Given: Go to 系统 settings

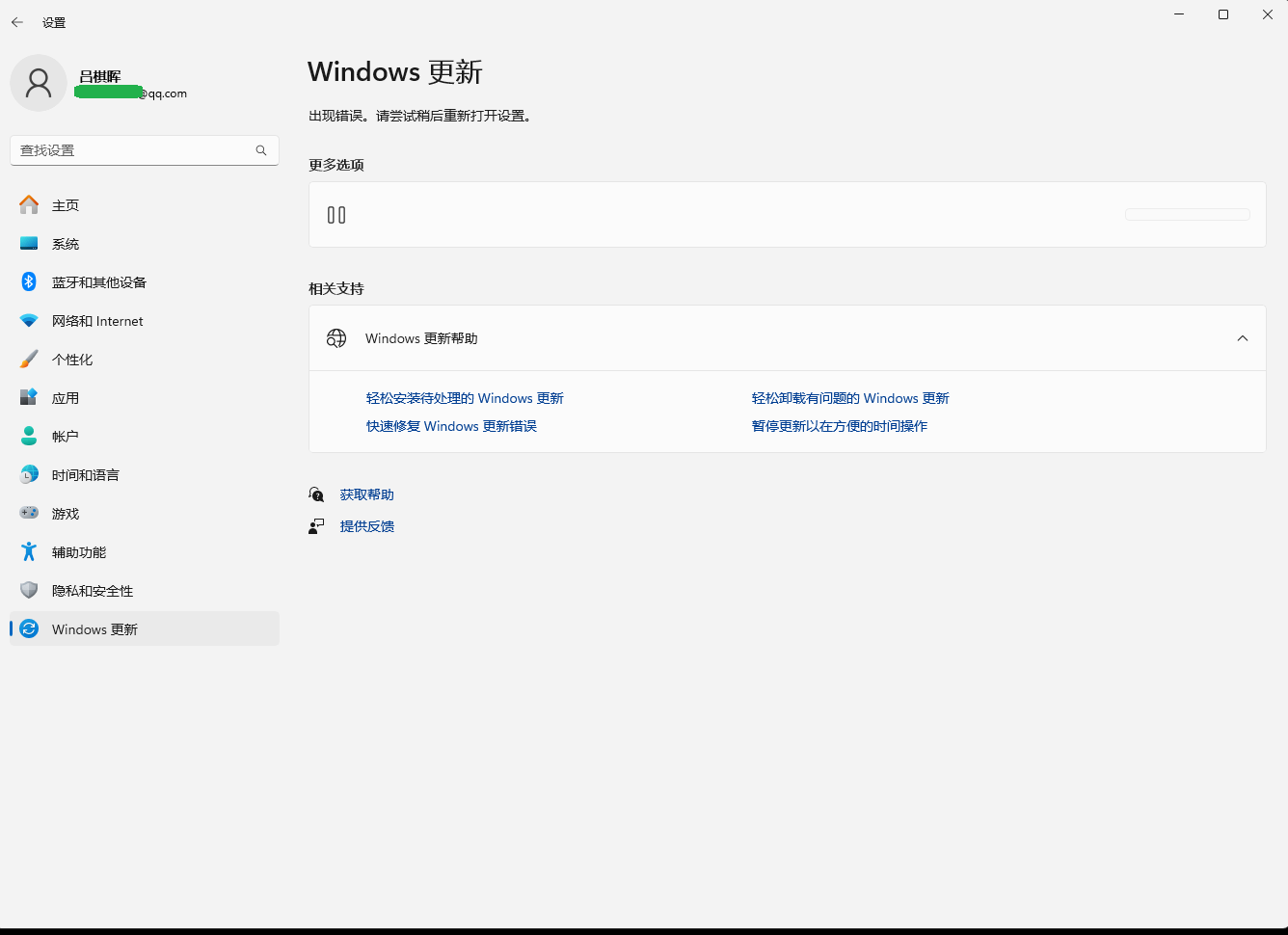Looking at the screenshot, I should click(145, 244).
